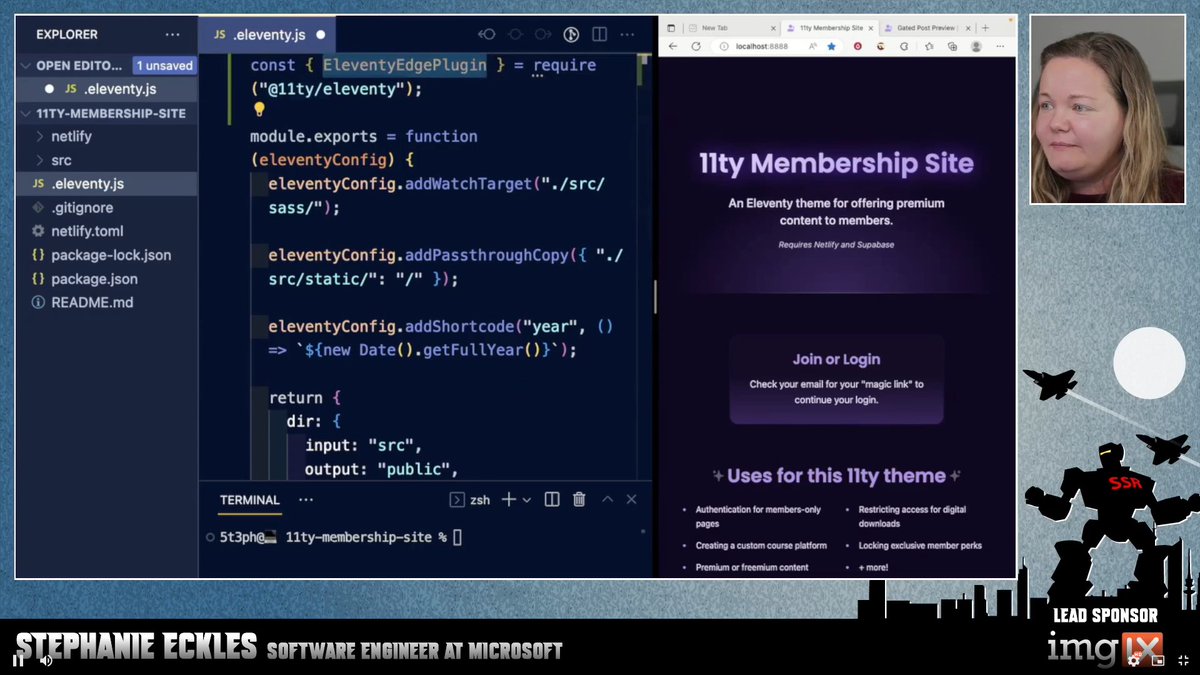Open .eleventy.js under Open Editors

pyautogui.click(x=106, y=89)
